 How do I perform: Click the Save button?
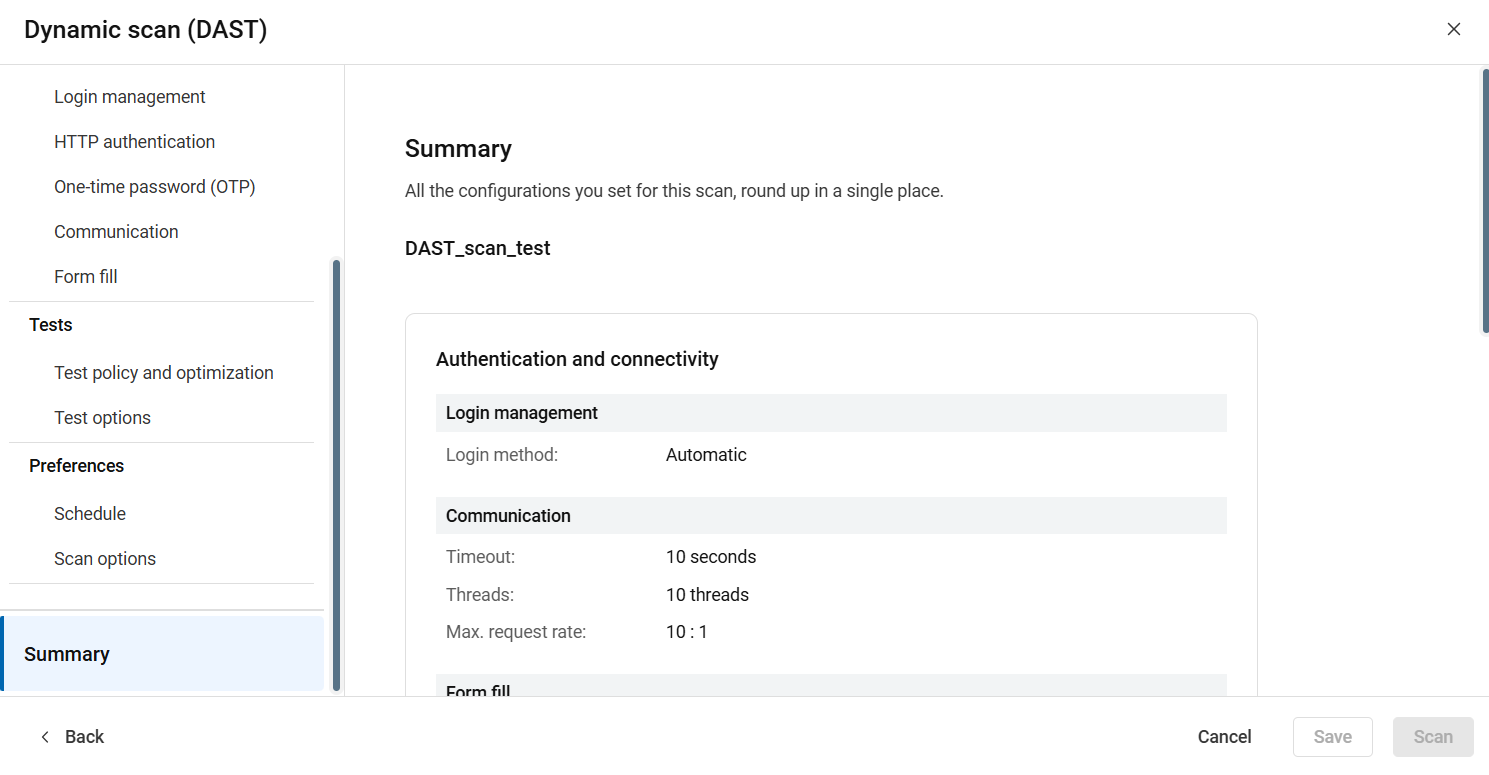coord(1332,737)
